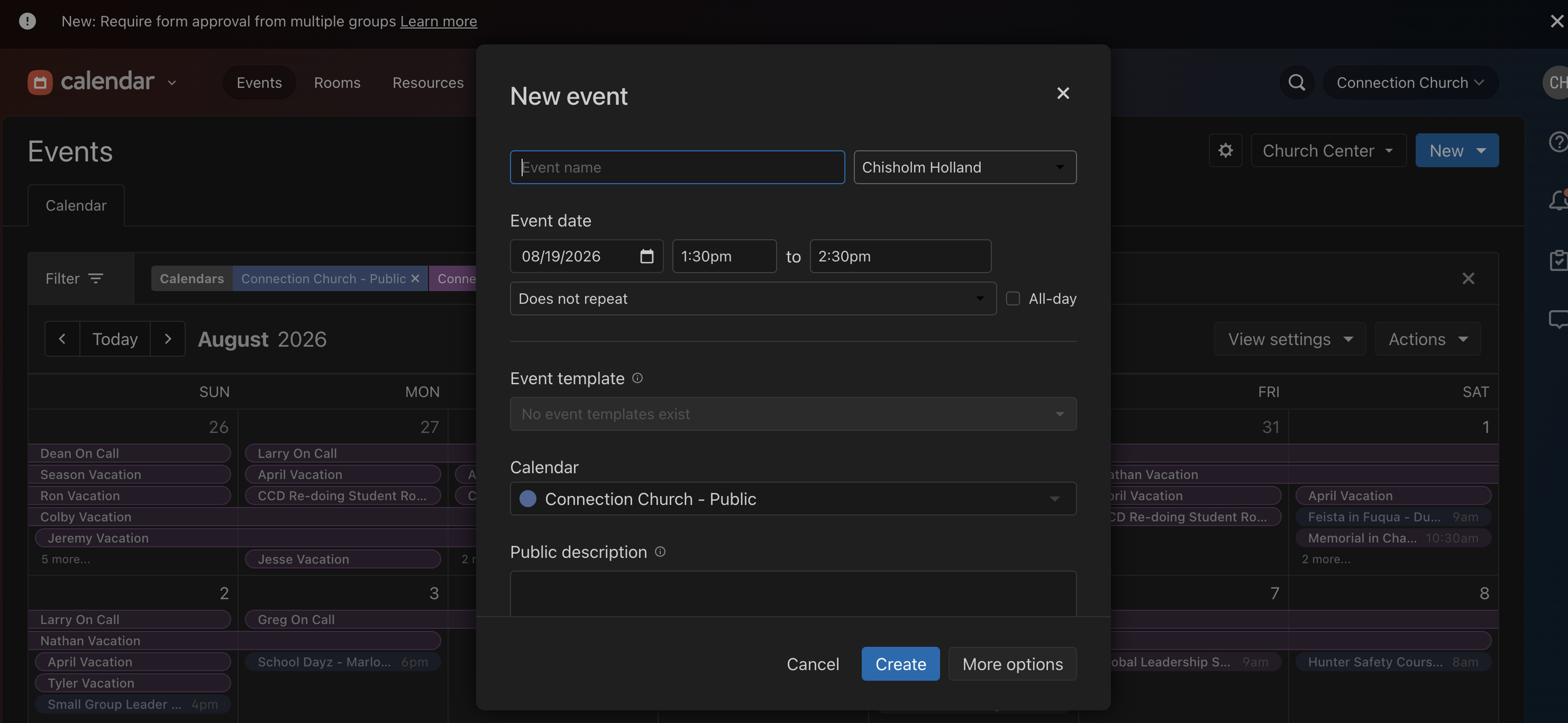Open the View settings dropdown
This screenshot has height=723, width=1568.
pyautogui.click(x=1290, y=339)
